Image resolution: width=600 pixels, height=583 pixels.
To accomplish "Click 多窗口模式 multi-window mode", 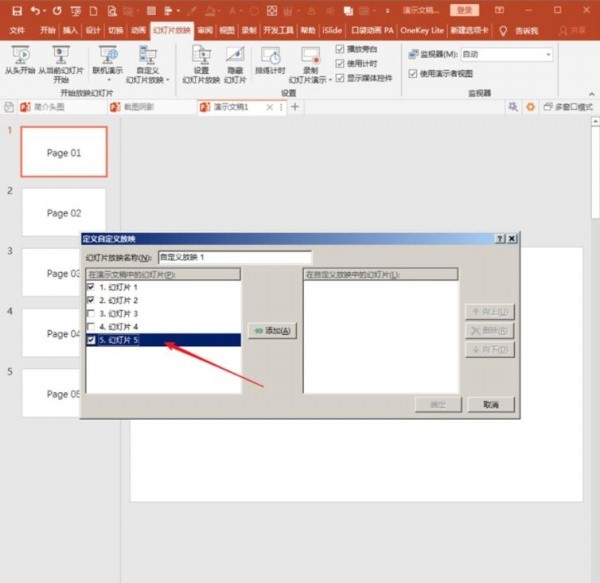I will coord(568,107).
